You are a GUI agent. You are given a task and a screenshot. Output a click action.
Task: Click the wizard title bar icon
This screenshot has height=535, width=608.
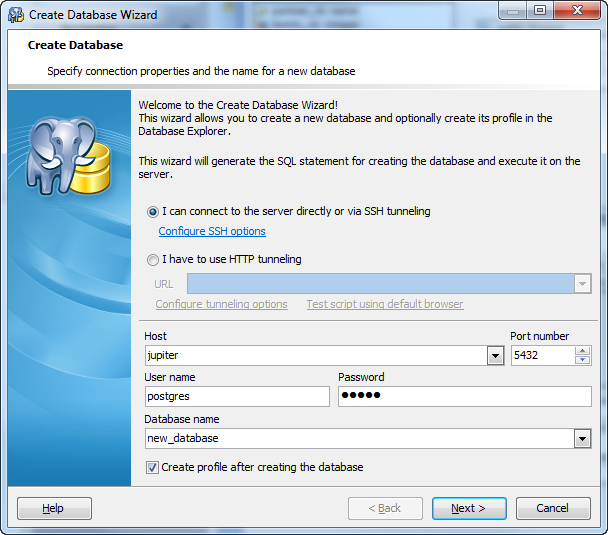(15, 14)
